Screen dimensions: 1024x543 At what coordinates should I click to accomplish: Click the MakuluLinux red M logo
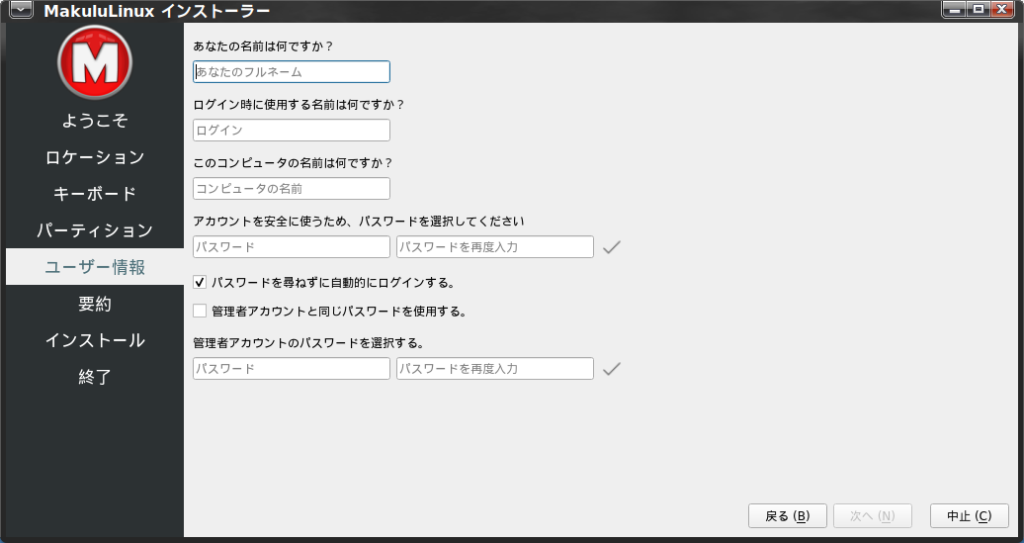tap(95, 62)
